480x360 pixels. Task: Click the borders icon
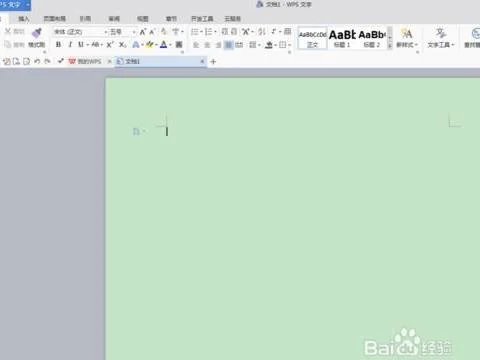(x=283, y=44)
